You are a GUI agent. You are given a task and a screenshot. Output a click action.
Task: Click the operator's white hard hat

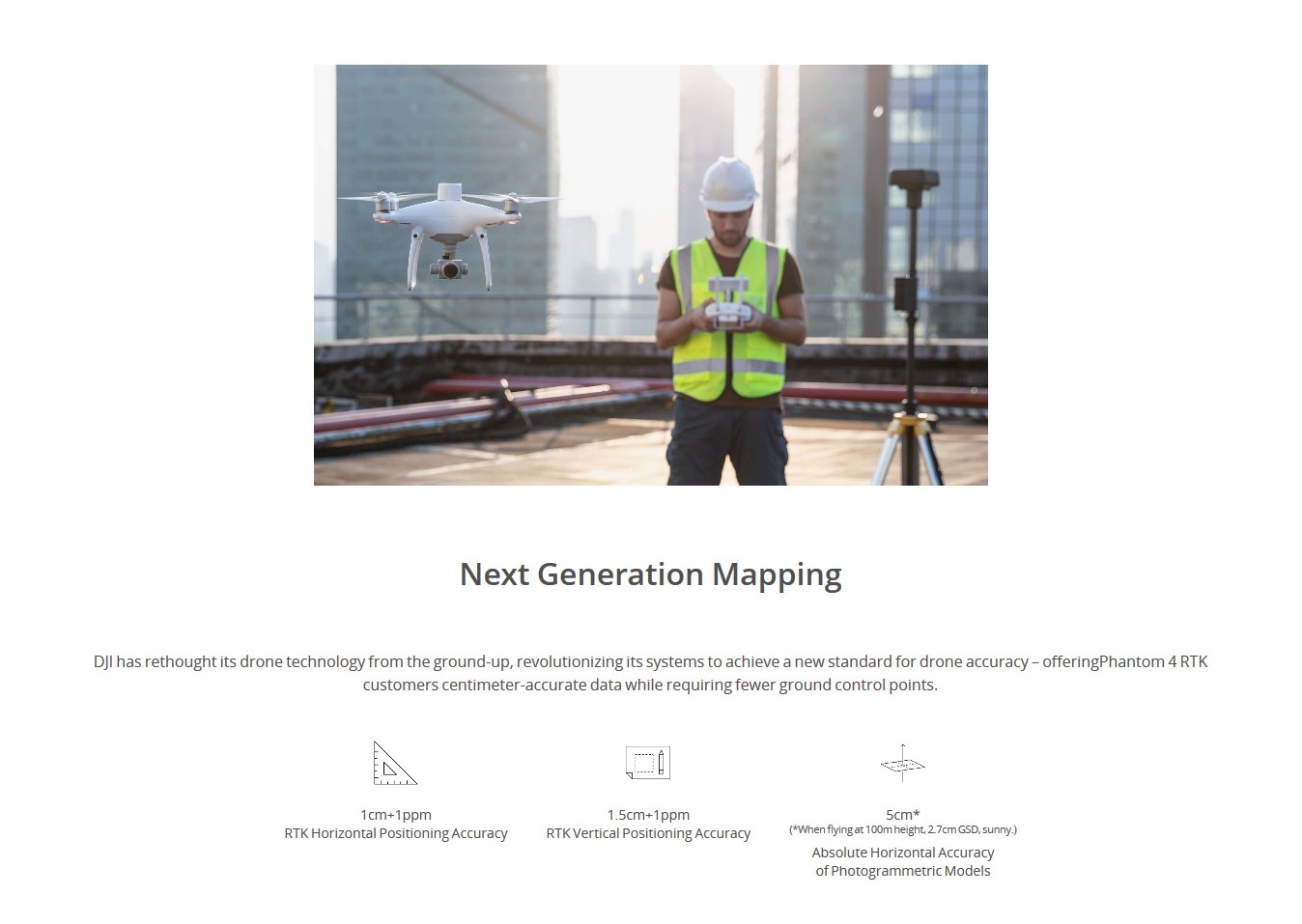point(729,183)
